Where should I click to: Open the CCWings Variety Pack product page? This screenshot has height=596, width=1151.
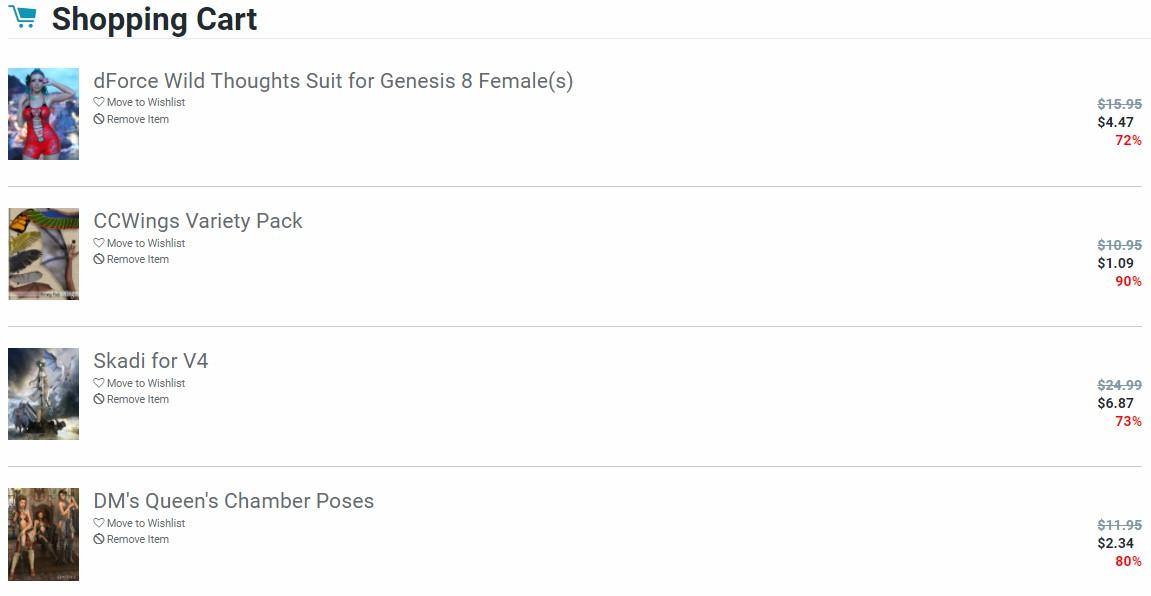pos(198,221)
